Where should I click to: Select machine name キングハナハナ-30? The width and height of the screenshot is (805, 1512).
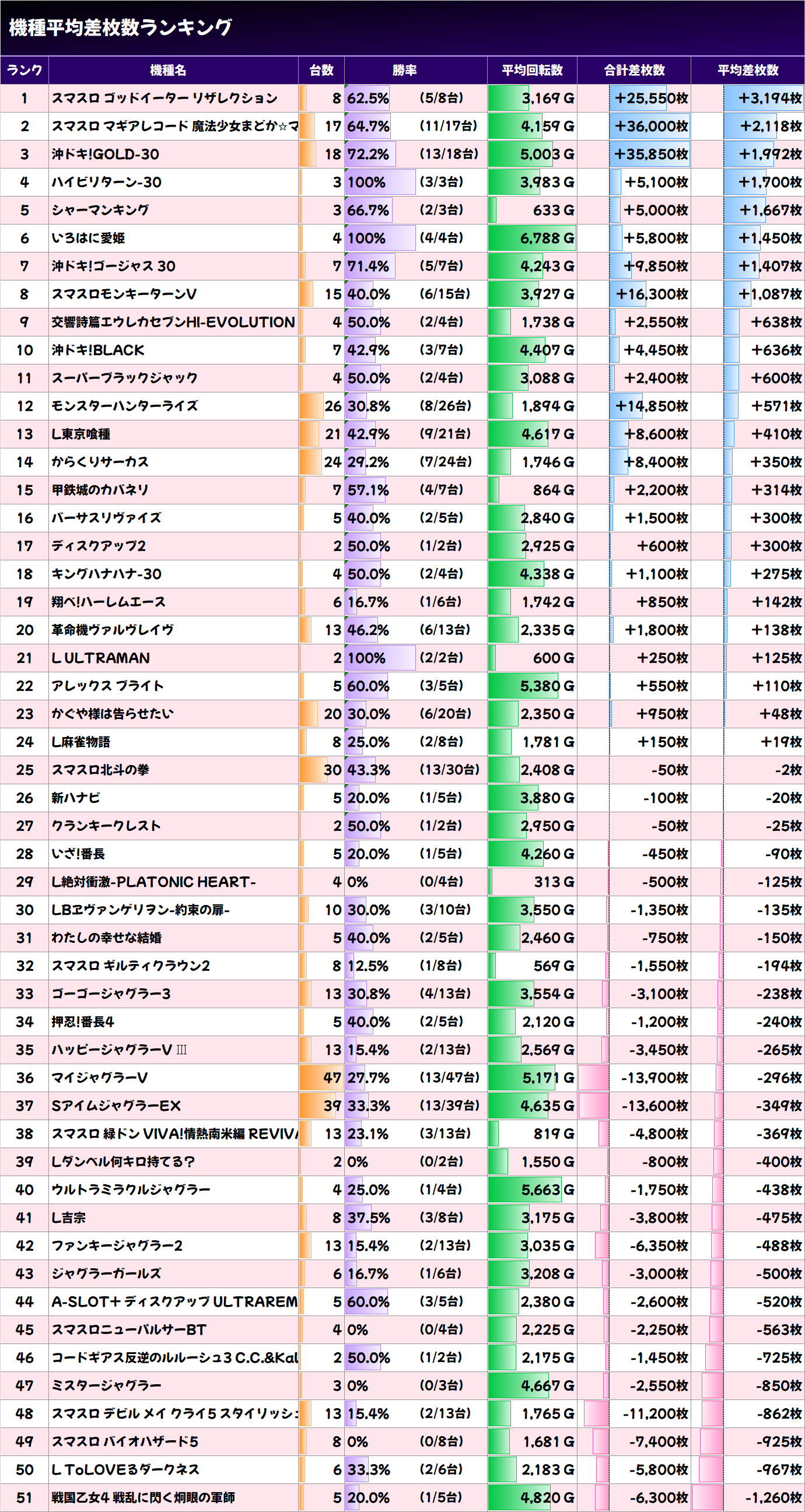pyautogui.click(x=106, y=574)
